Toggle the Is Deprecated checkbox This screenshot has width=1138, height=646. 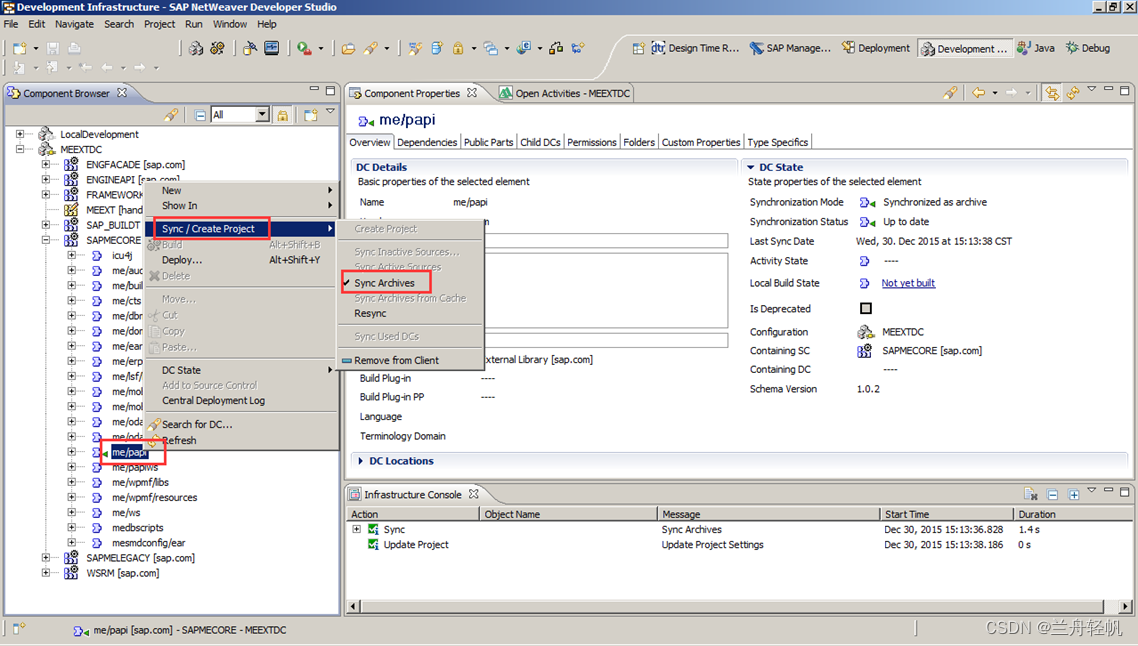point(866,308)
